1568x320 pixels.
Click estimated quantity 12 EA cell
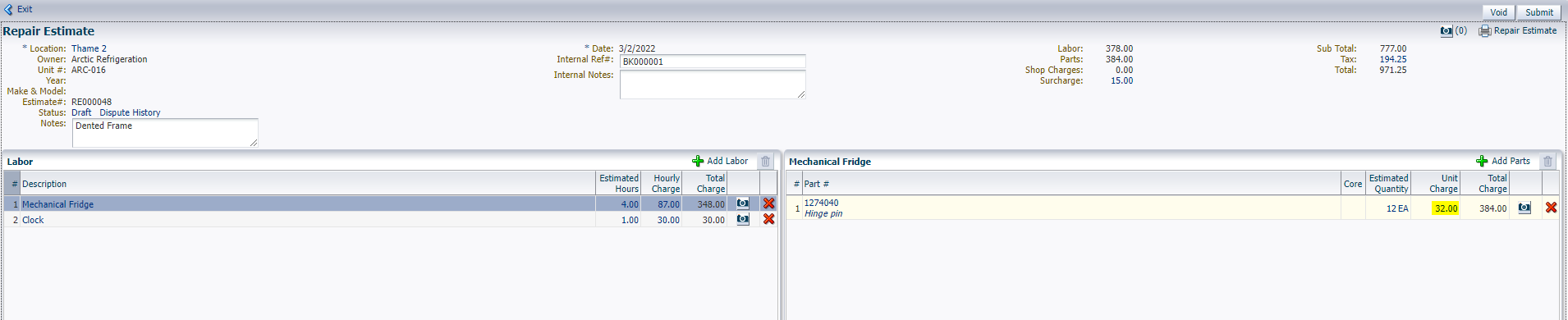coord(1389,208)
